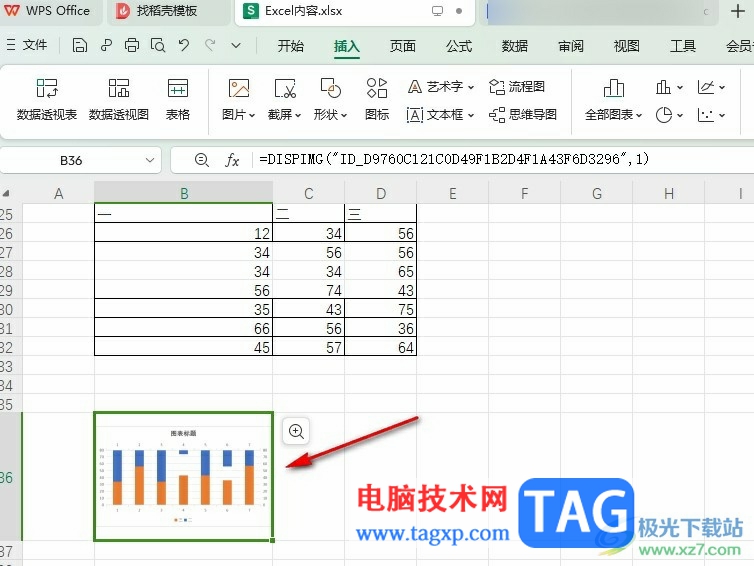Click the save document icon

79,45
